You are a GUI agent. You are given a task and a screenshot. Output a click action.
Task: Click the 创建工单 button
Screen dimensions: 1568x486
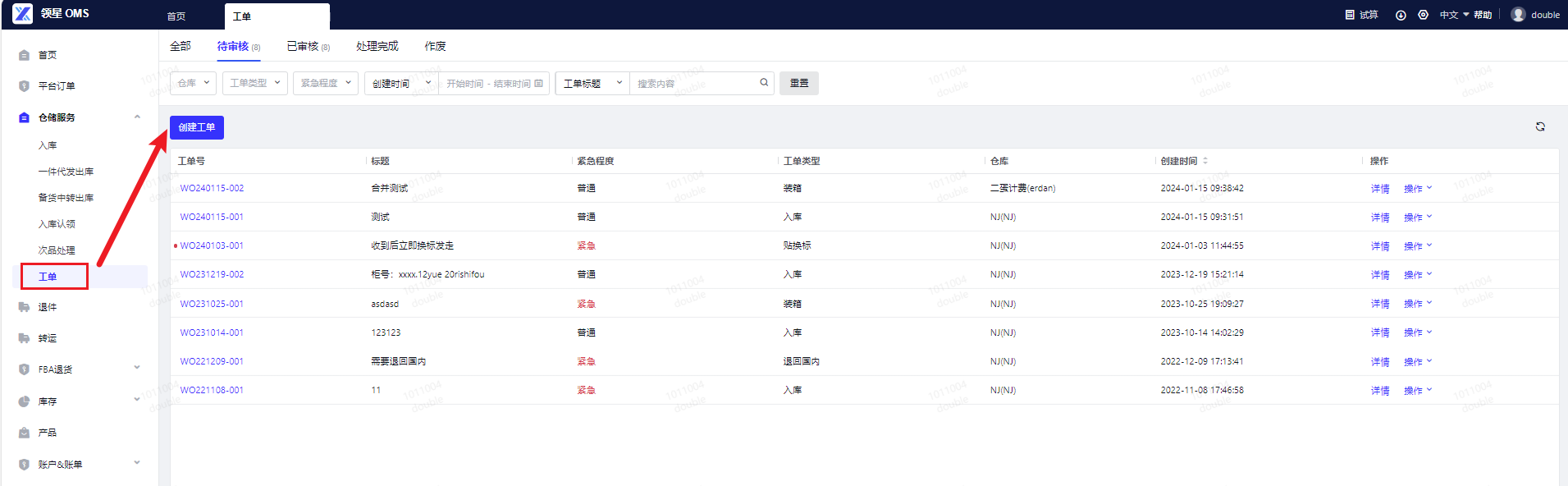[x=197, y=127]
